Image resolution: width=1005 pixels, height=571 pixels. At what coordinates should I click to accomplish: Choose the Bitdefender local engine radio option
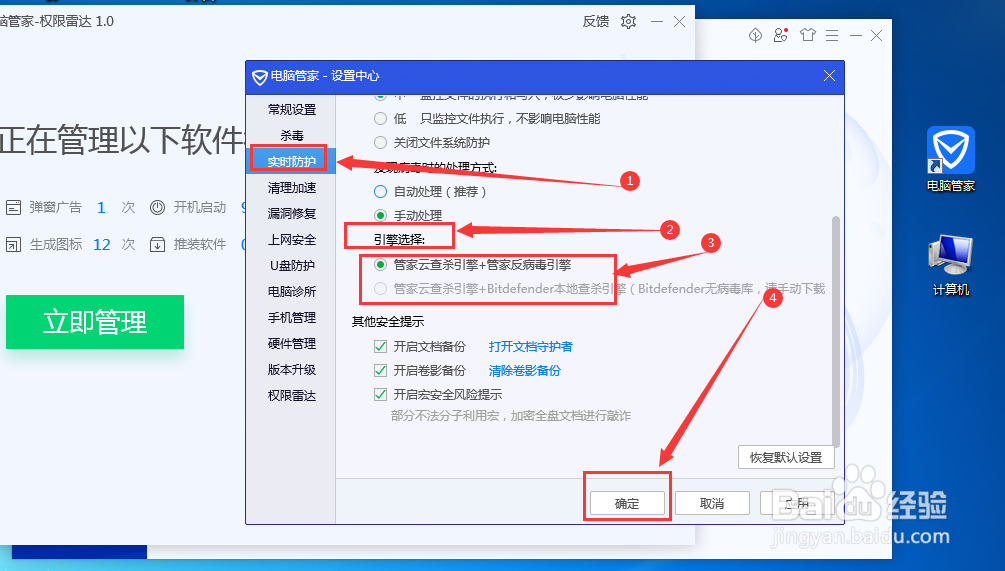[380, 289]
